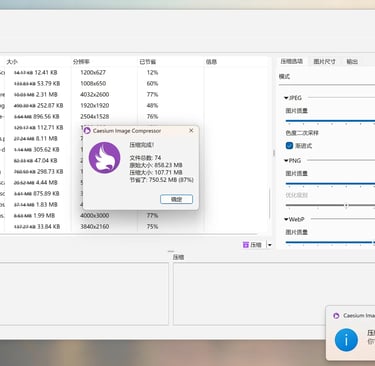Click the 3840x2160 resolution cell

click(x=95, y=227)
